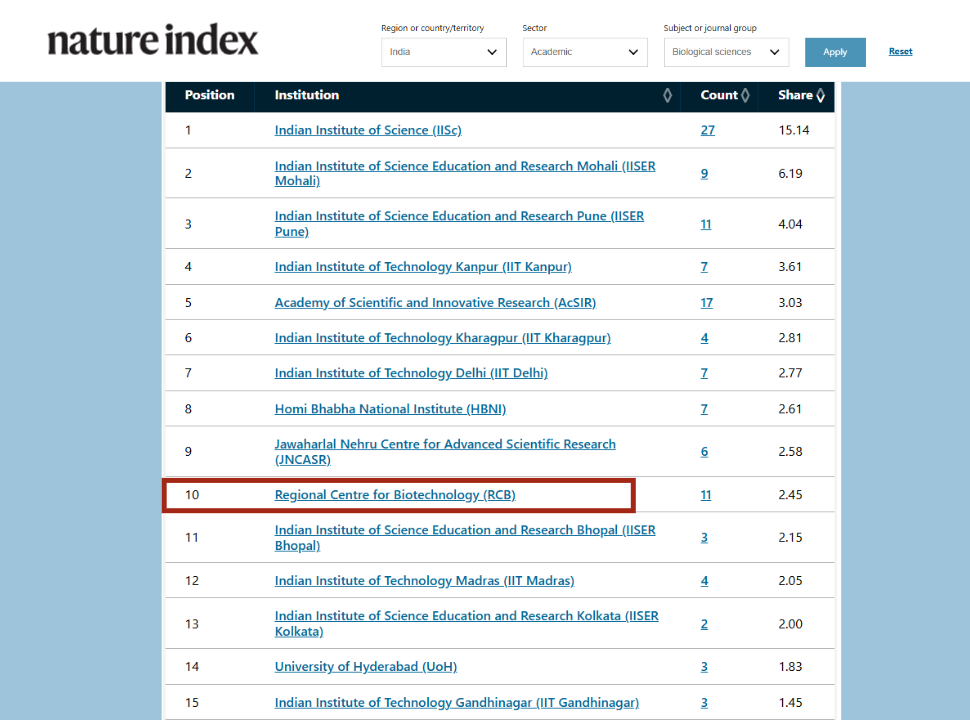Click the Position column header
Viewport: 970px width, 720px height.
pos(210,96)
